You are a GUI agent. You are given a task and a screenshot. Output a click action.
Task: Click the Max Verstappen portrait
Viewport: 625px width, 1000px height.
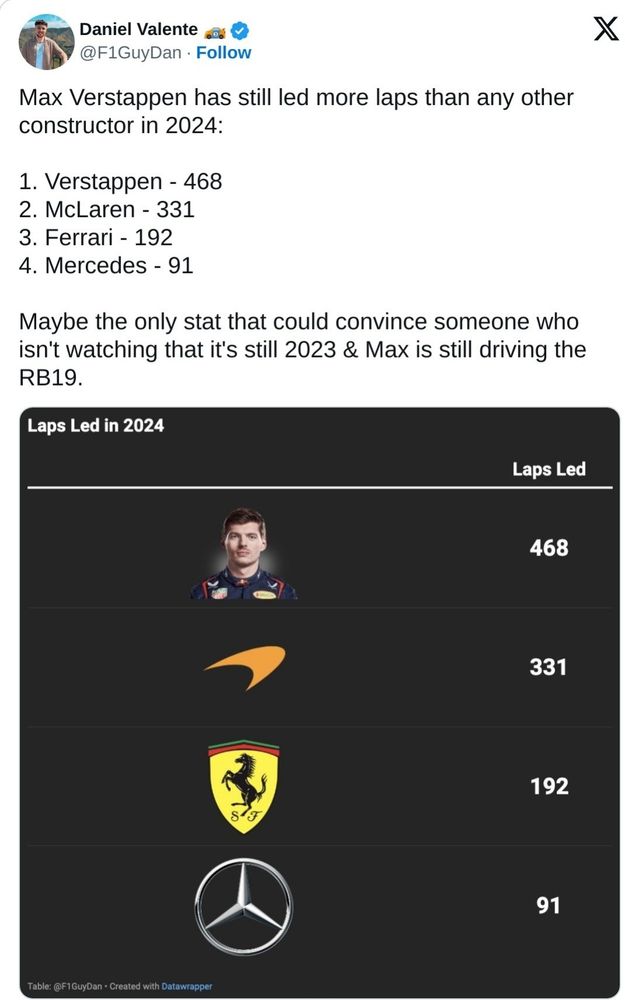pyautogui.click(x=243, y=554)
